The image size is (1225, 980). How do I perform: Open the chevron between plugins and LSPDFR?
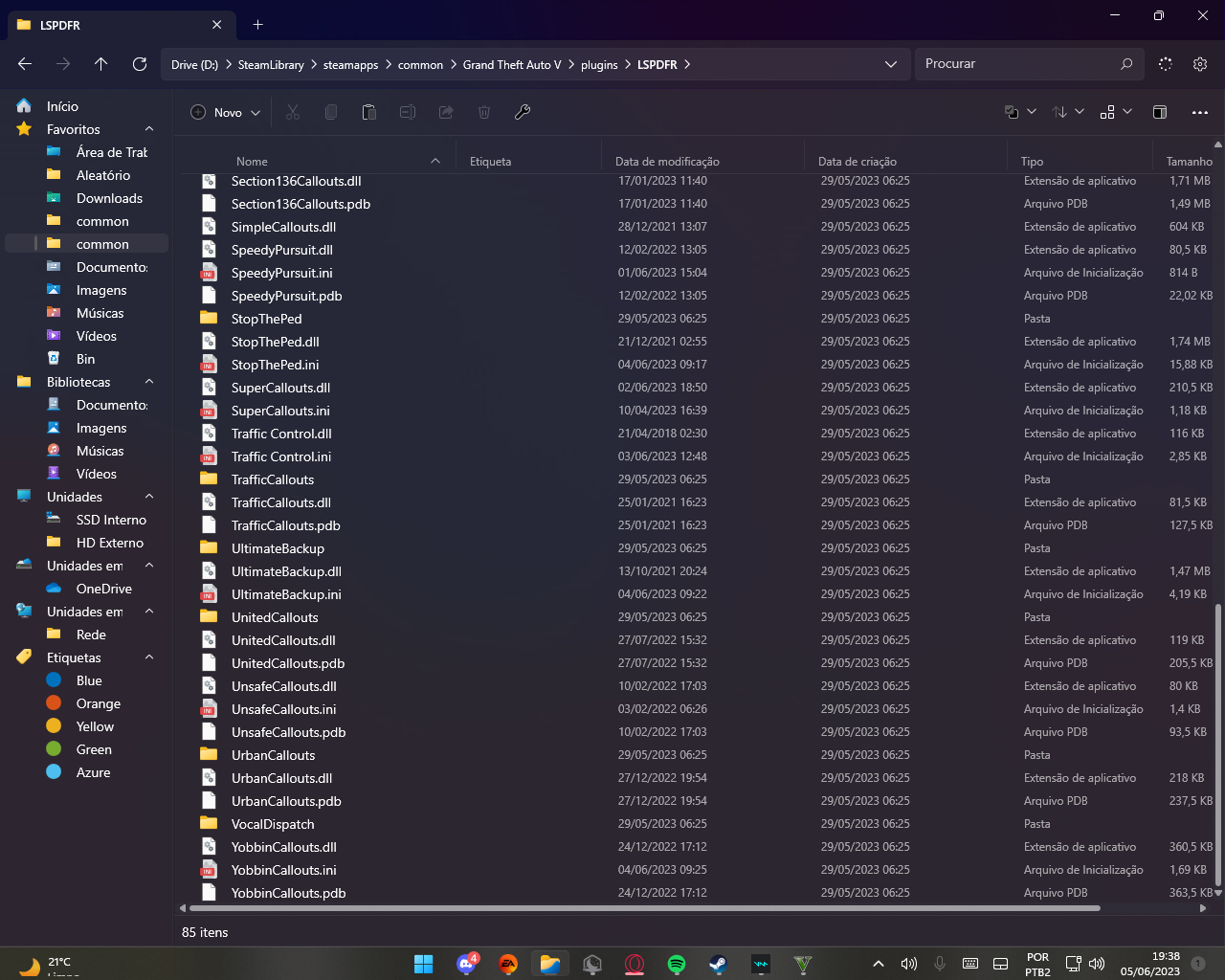pyautogui.click(x=628, y=65)
